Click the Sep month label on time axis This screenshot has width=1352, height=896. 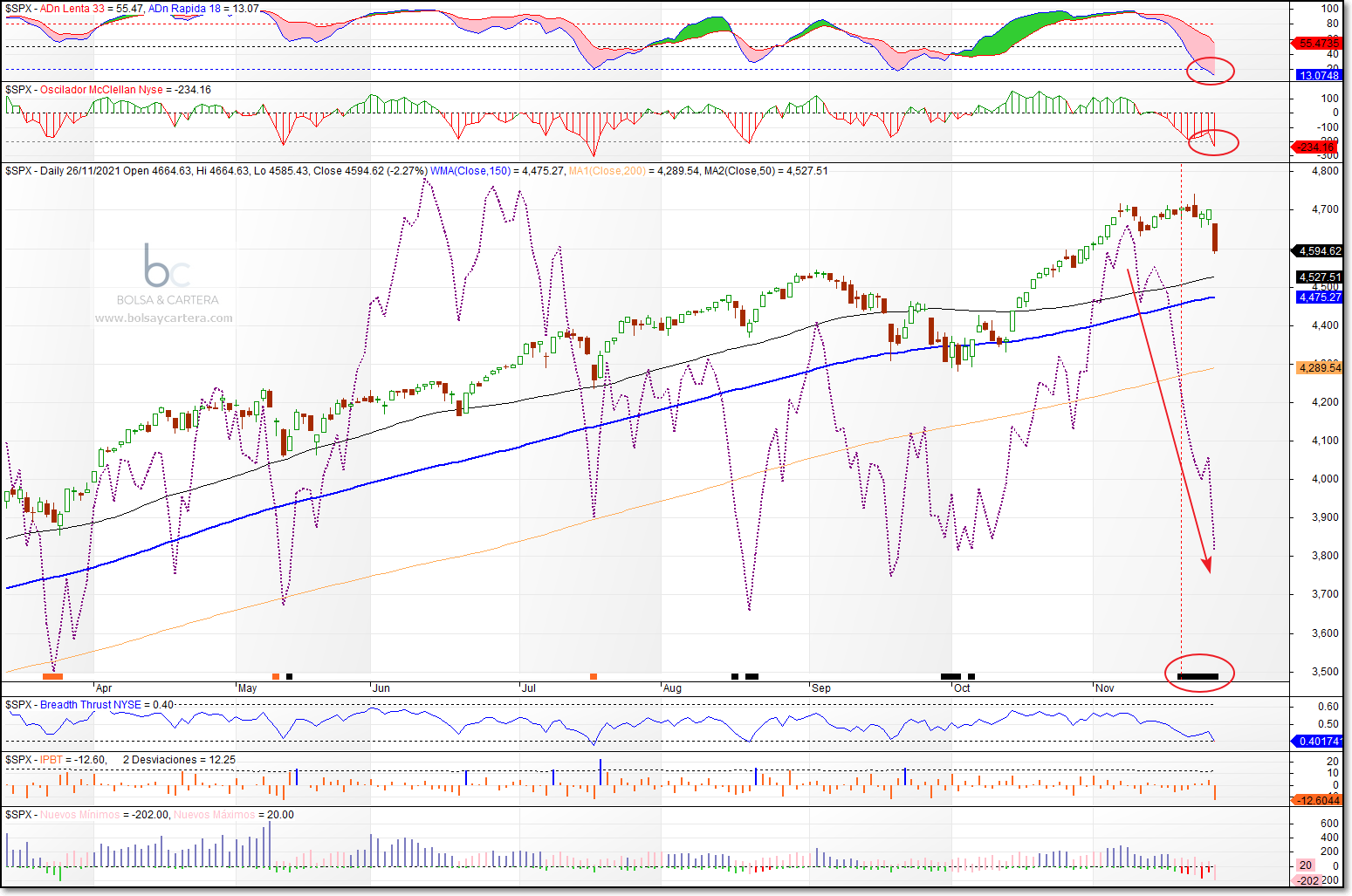click(821, 688)
